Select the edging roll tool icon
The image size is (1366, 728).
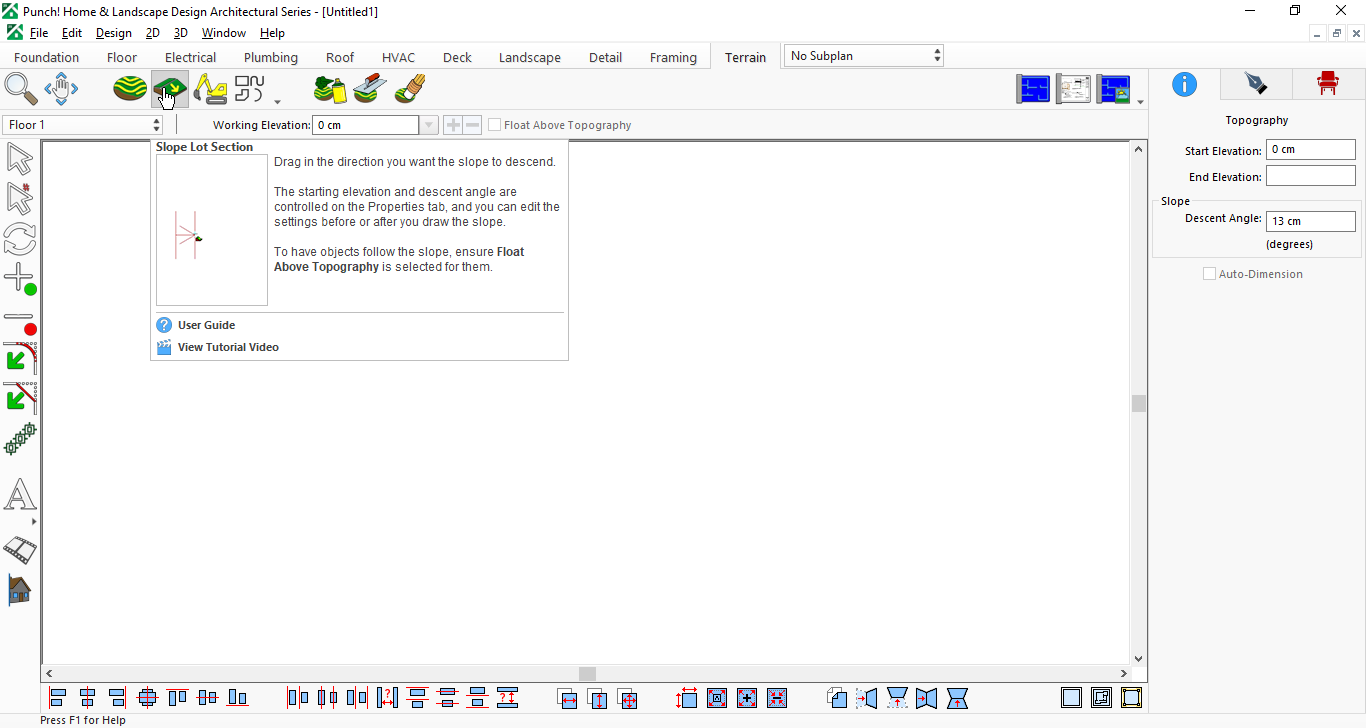click(x=410, y=89)
